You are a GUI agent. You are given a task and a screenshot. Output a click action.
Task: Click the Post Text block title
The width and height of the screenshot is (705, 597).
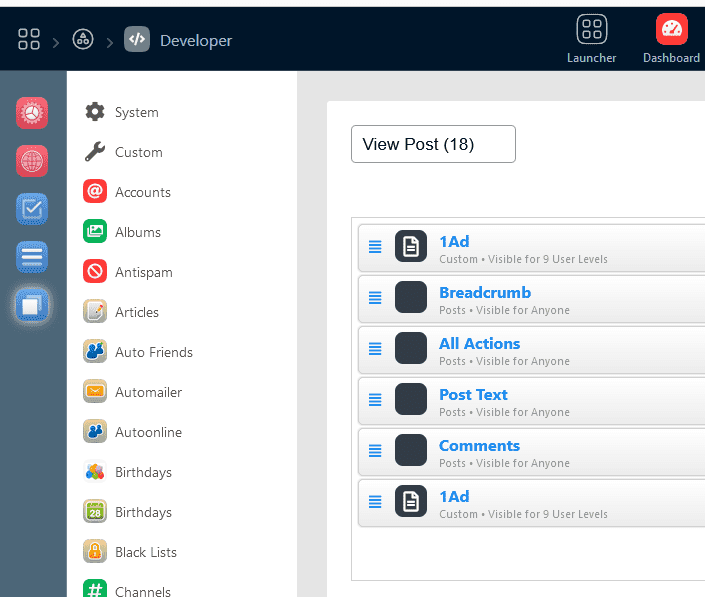click(x=473, y=395)
